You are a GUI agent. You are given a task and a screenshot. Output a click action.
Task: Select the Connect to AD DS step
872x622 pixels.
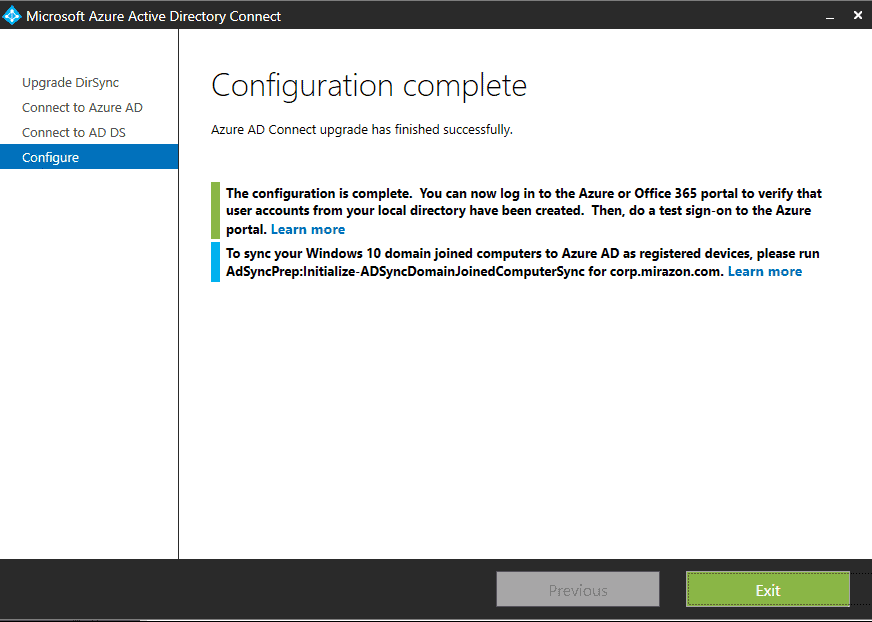(x=74, y=132)
